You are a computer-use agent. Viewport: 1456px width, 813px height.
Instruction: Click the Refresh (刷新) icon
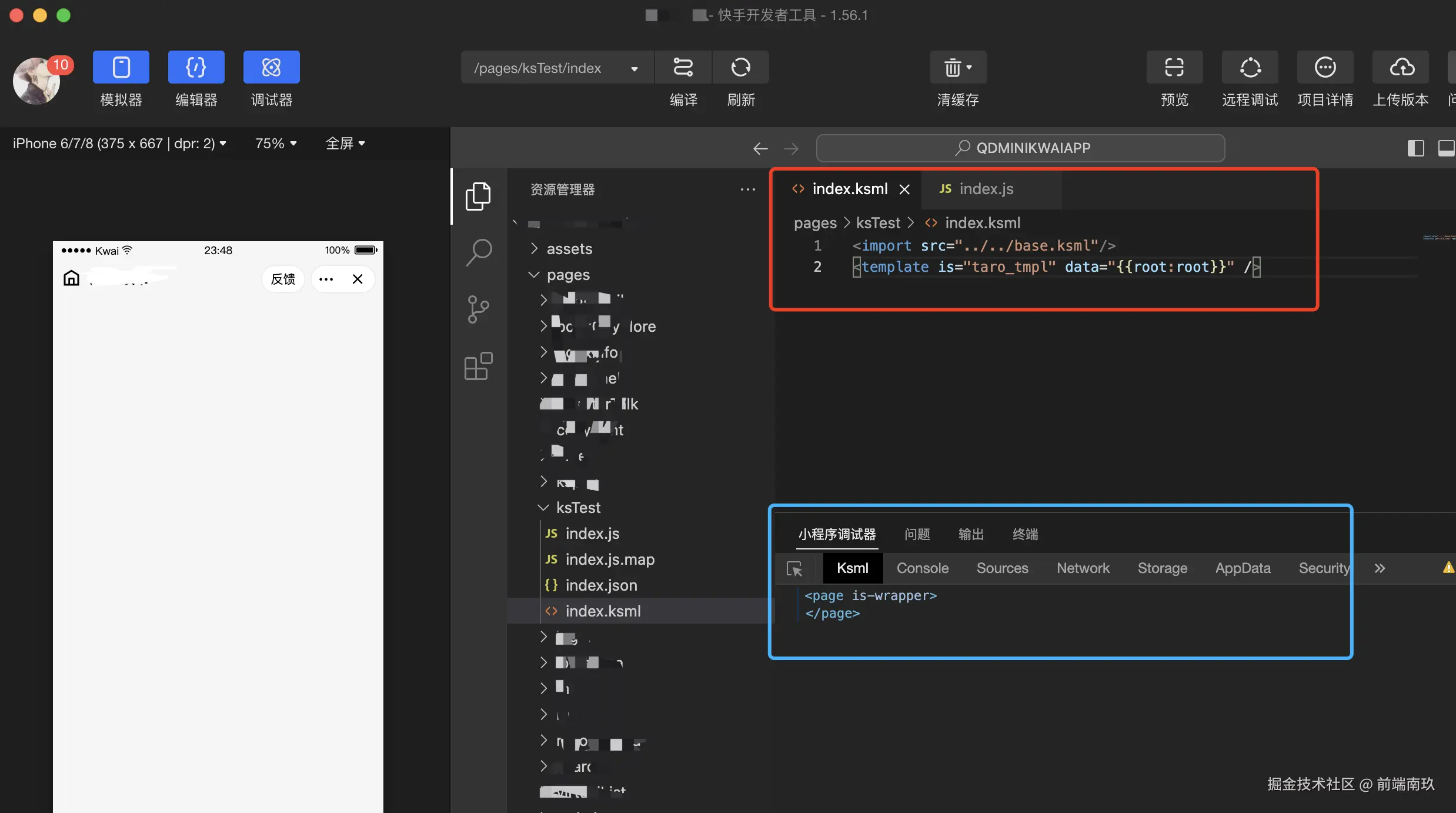click(x=740, y=68)
